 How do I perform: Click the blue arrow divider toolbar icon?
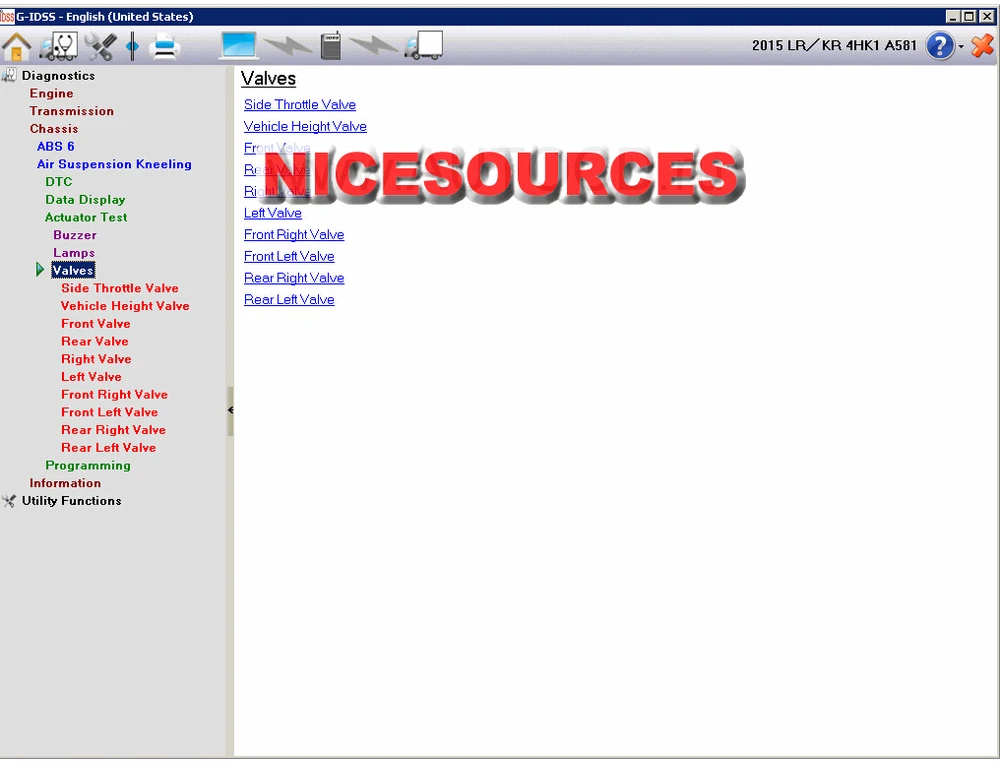pos(133,47)
